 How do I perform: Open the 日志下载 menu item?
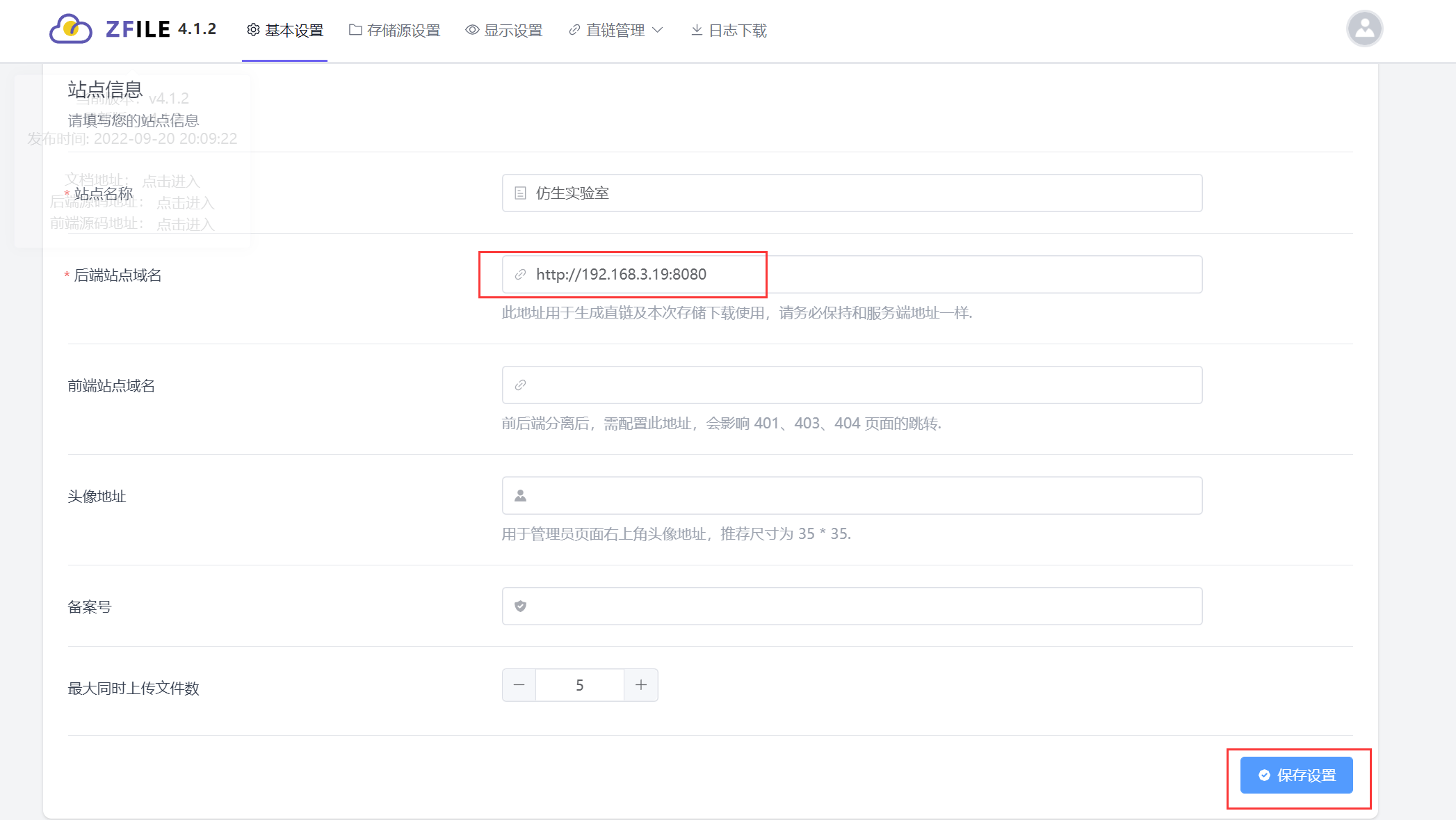coord(729,31)
